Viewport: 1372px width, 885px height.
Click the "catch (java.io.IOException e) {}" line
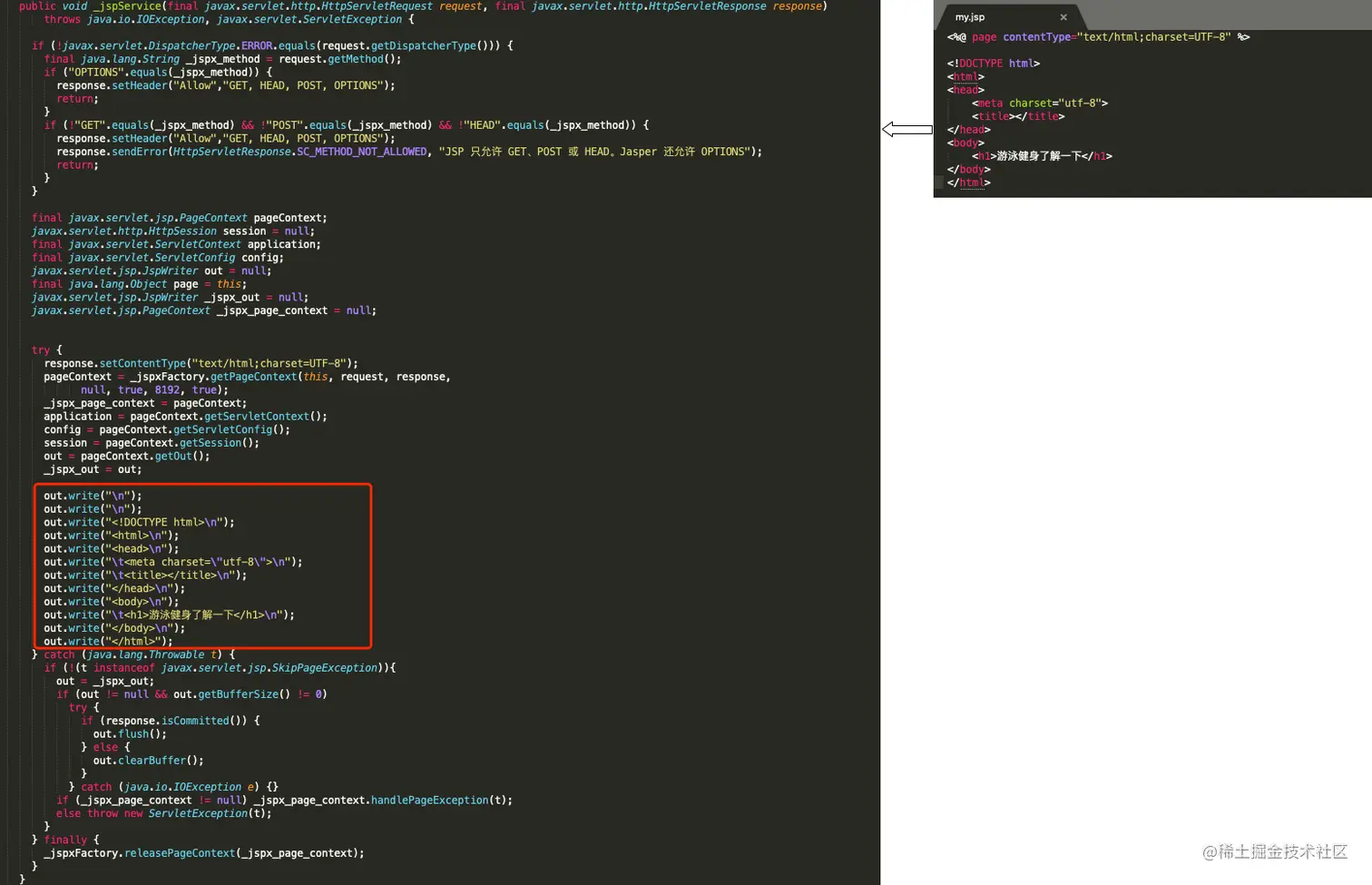pos(173,787)
